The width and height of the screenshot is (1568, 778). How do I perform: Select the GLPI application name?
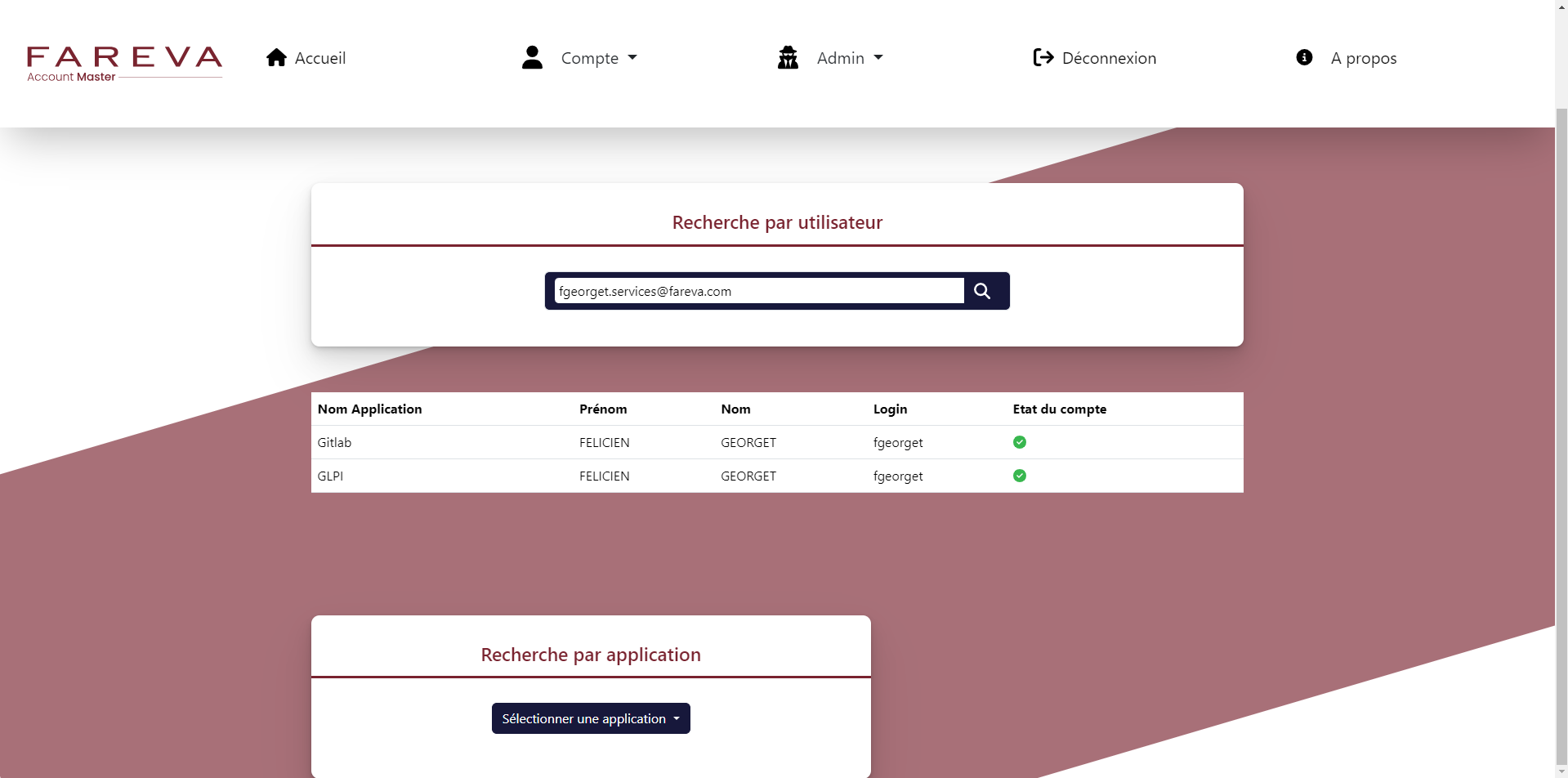pos(330,476)
